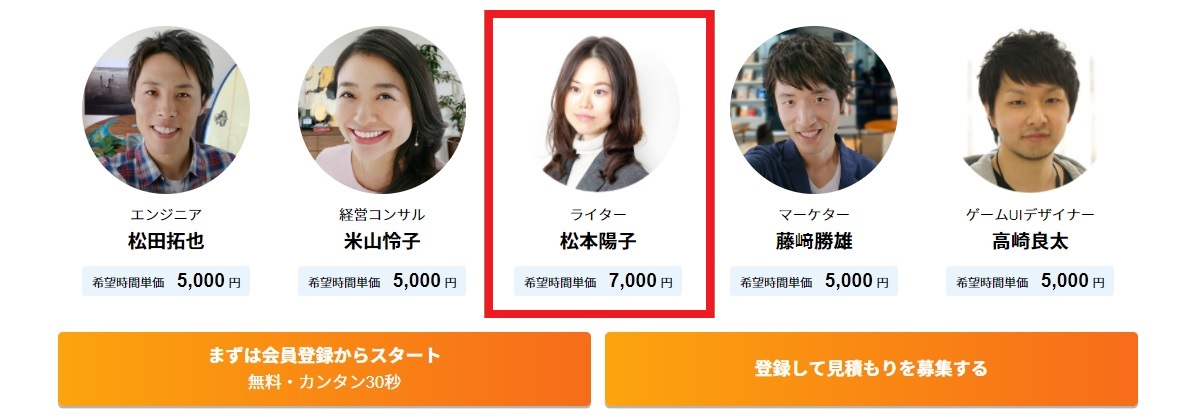Click 松本陽子's 7,000 円 hourly rate badge

[598, 281]
